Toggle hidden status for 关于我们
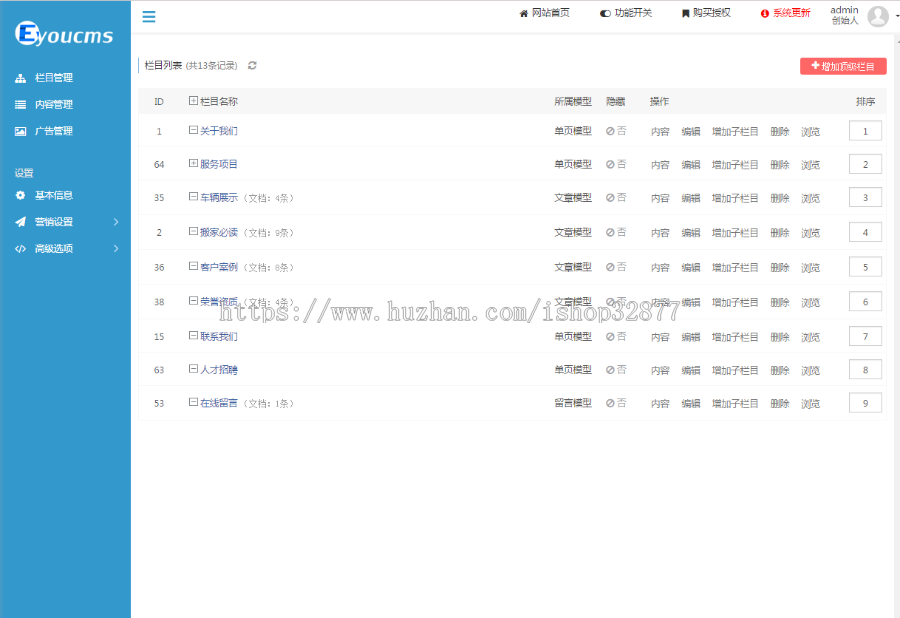The height and width of the screenshot is (618, 900). tap(616, 129)
